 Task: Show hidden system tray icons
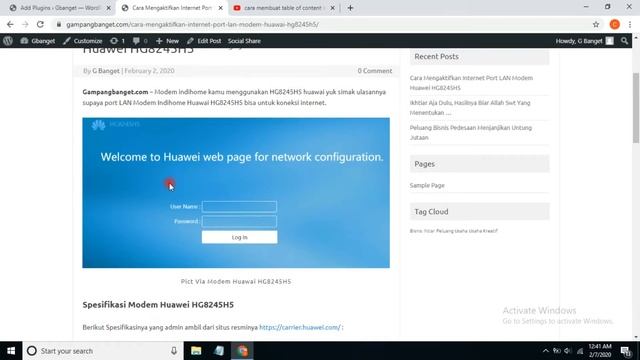click(x=546, y=351)
